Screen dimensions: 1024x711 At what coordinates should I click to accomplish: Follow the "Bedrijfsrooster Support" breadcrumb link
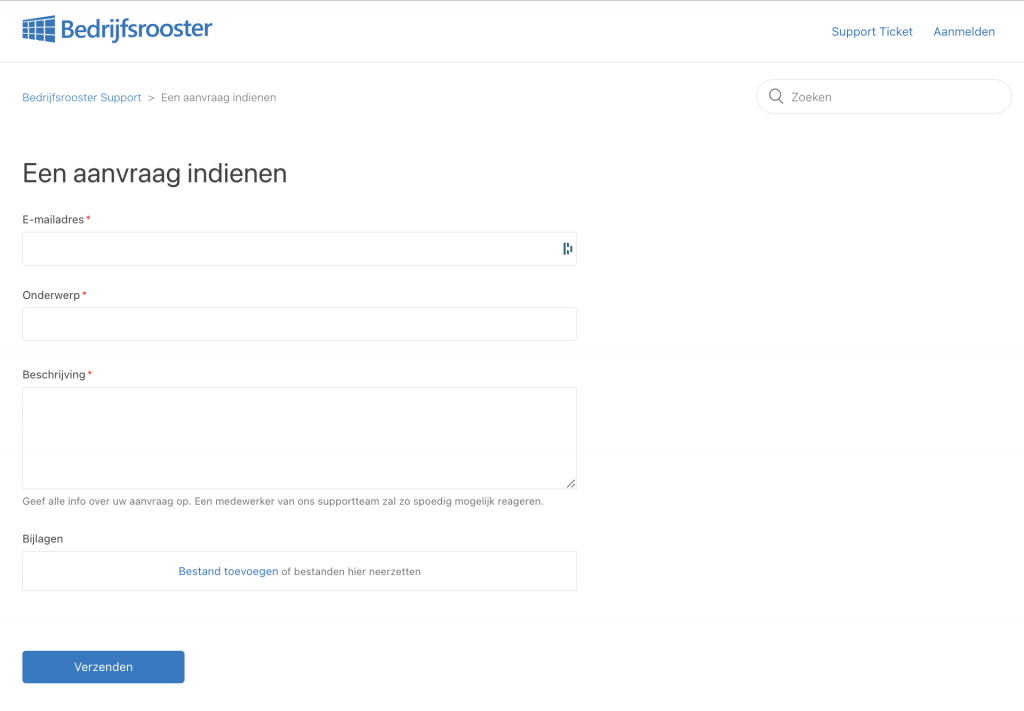(x=81, y=97)
